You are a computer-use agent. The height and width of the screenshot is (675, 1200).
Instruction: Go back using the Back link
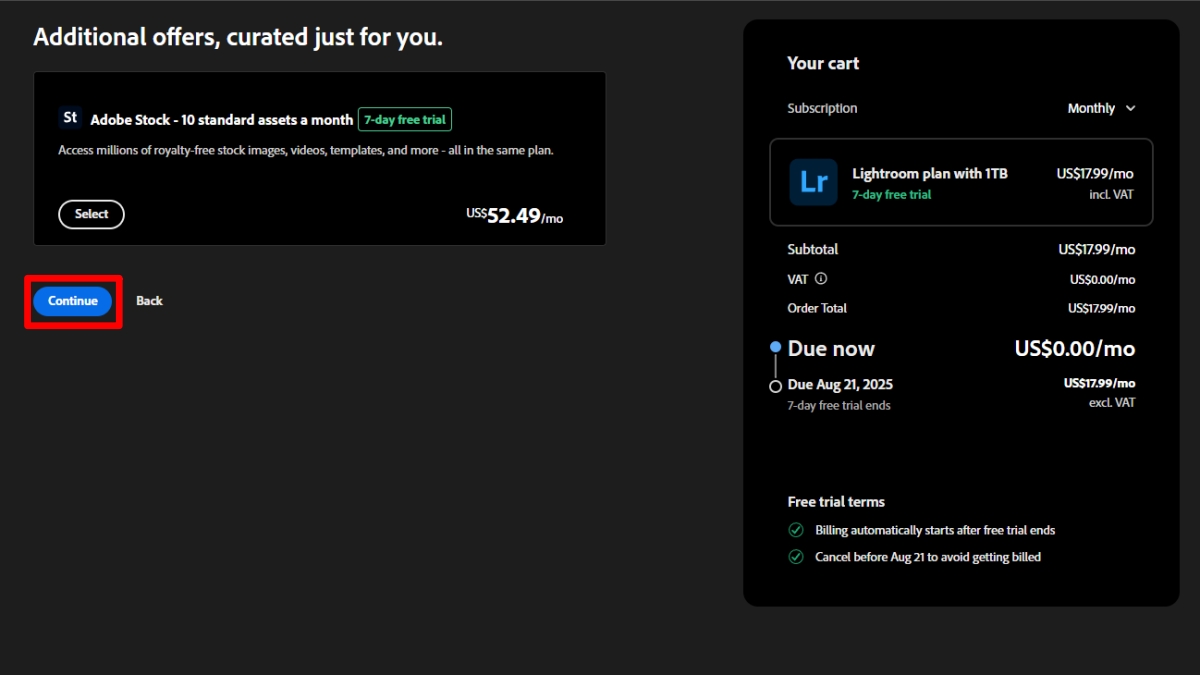149,301
